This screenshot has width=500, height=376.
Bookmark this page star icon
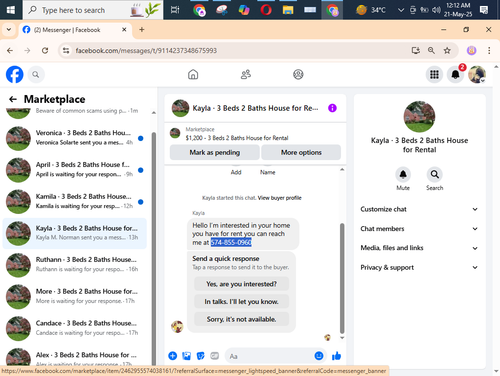coord(447,50)
